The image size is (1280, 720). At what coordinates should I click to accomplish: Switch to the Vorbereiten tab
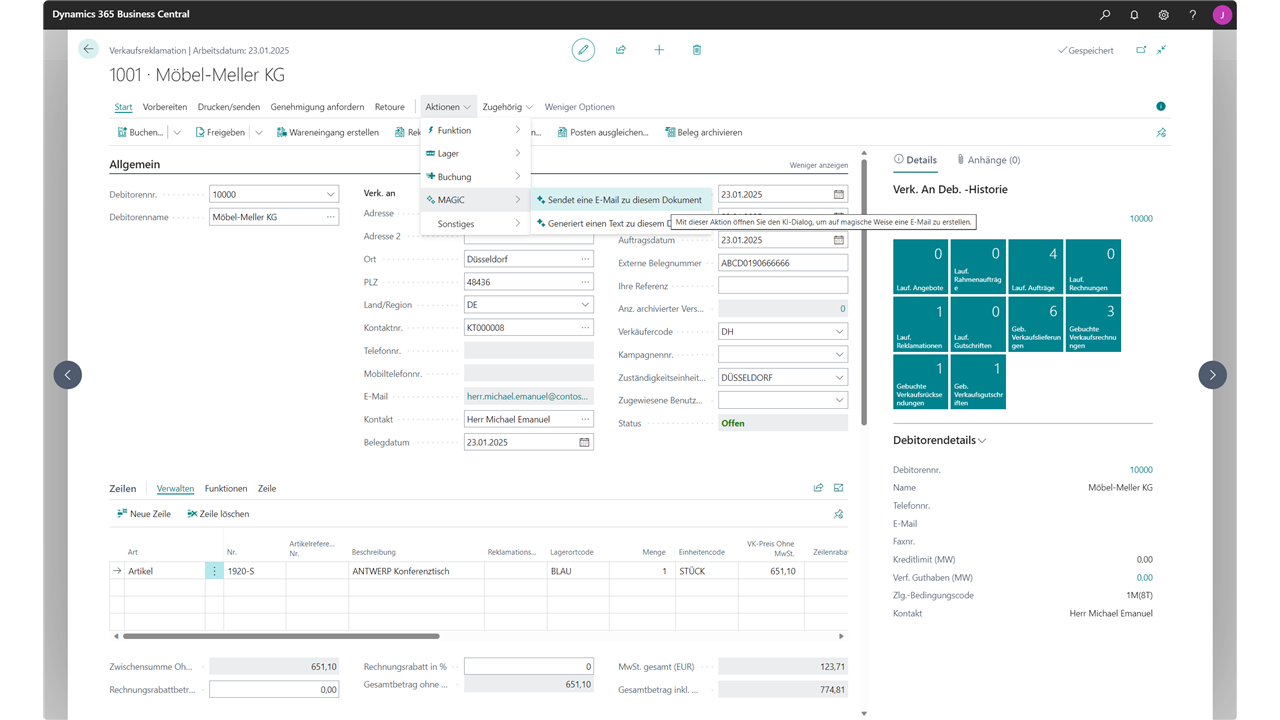click(x=165, y=107)
